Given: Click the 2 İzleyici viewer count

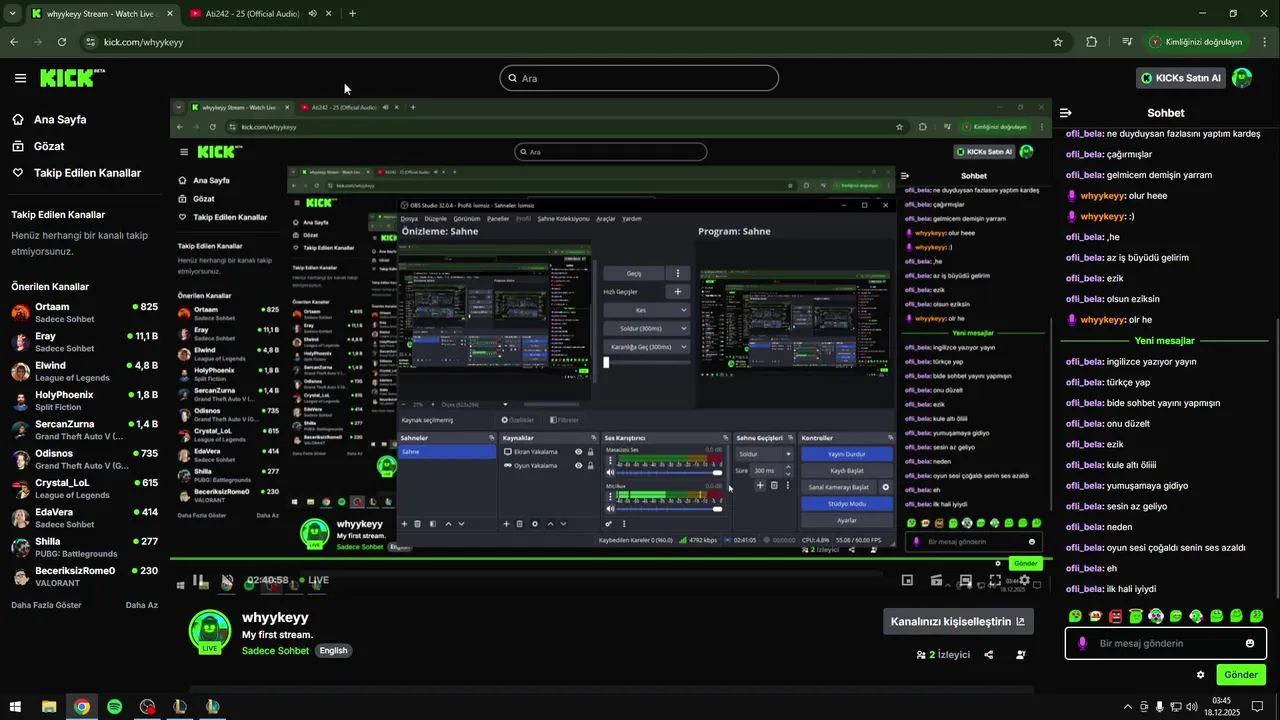Looking at the screenshot, I should [x=943, y=655].
